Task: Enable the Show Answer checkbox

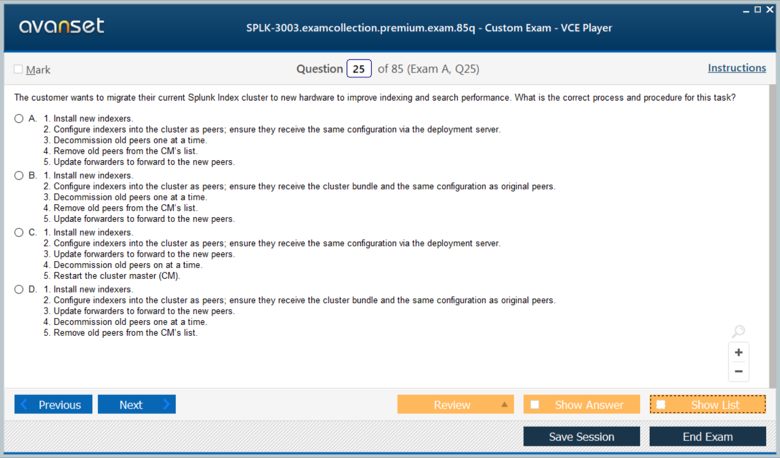Action: tap(535, 404)
